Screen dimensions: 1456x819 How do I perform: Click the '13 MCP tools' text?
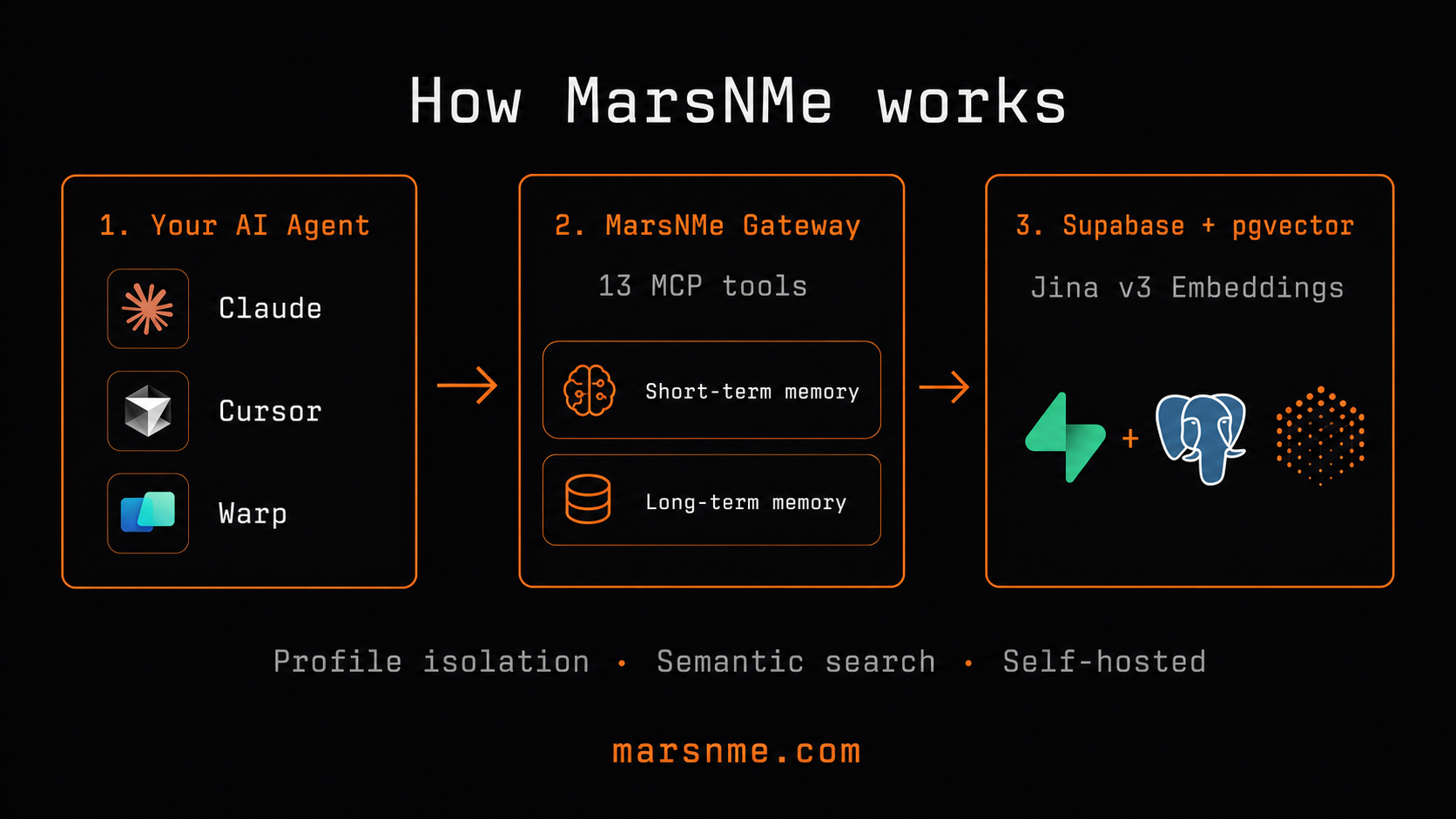point(703,286)
